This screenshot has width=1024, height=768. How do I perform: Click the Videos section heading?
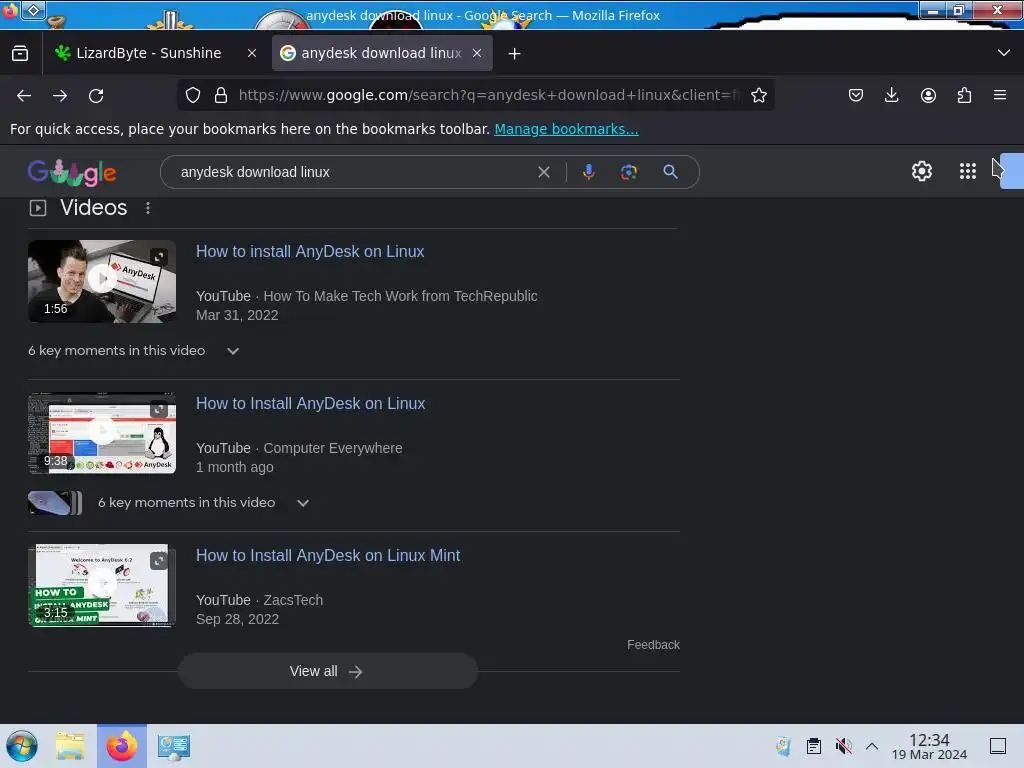(x=93, y=208)
